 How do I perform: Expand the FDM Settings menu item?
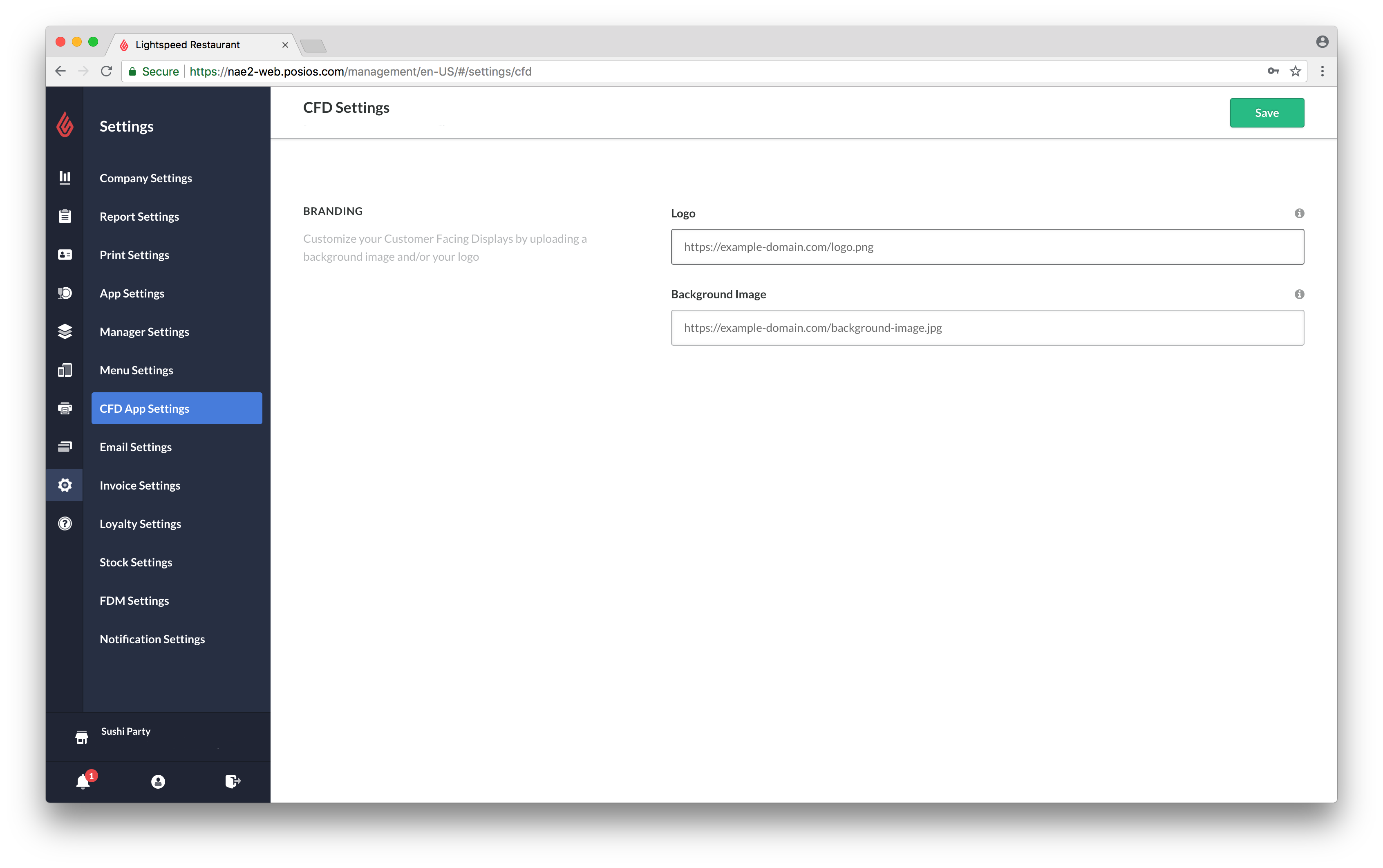point(135,600)
